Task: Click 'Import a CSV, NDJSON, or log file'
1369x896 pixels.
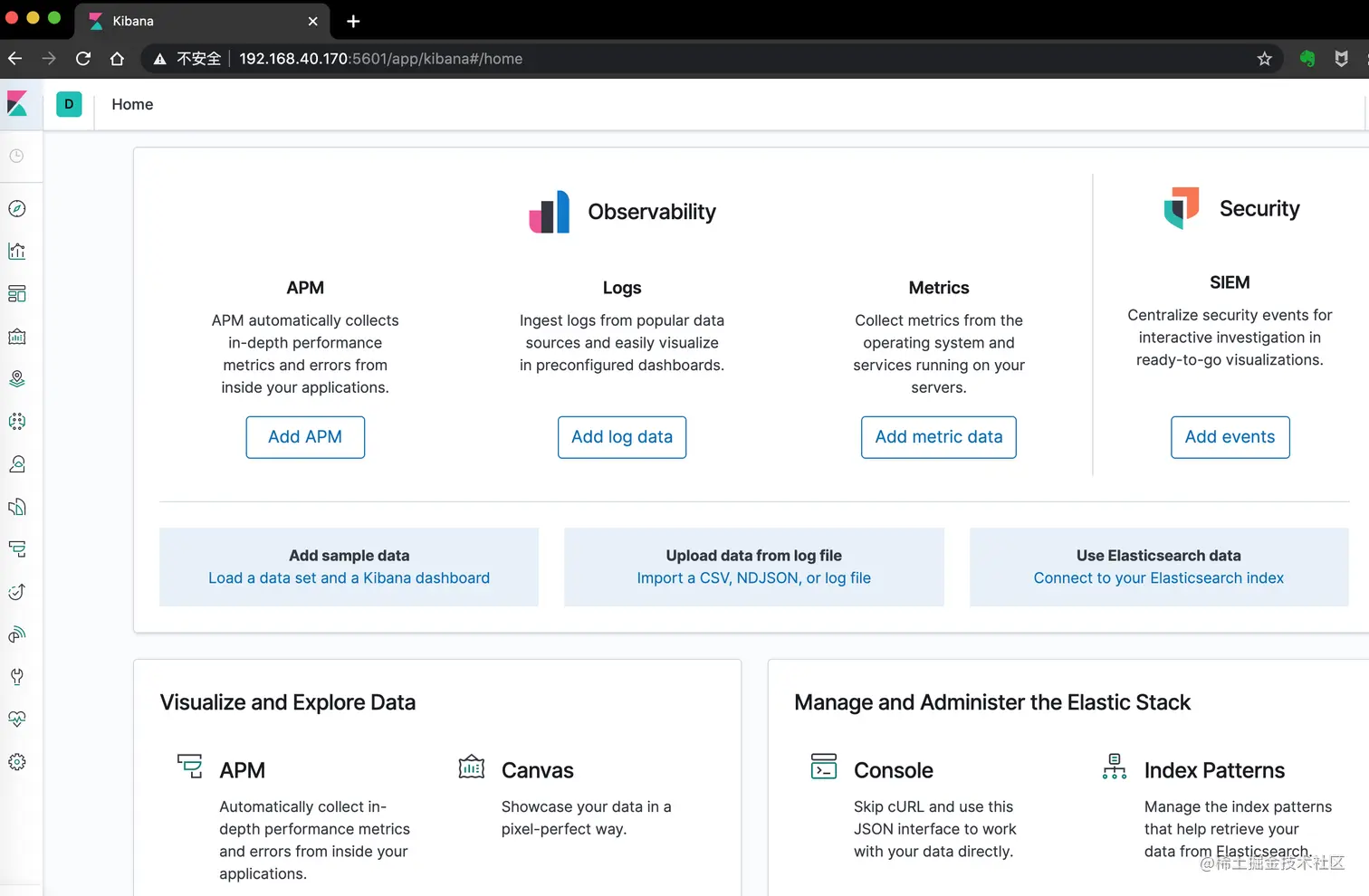Action: click(x=753, y=578)
